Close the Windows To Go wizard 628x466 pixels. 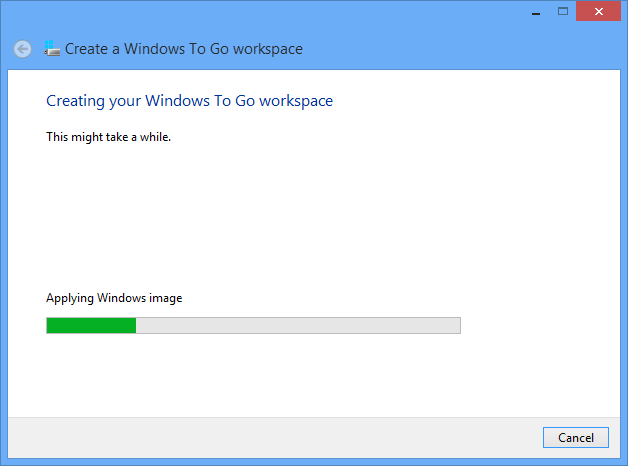[x=598, y=11]
